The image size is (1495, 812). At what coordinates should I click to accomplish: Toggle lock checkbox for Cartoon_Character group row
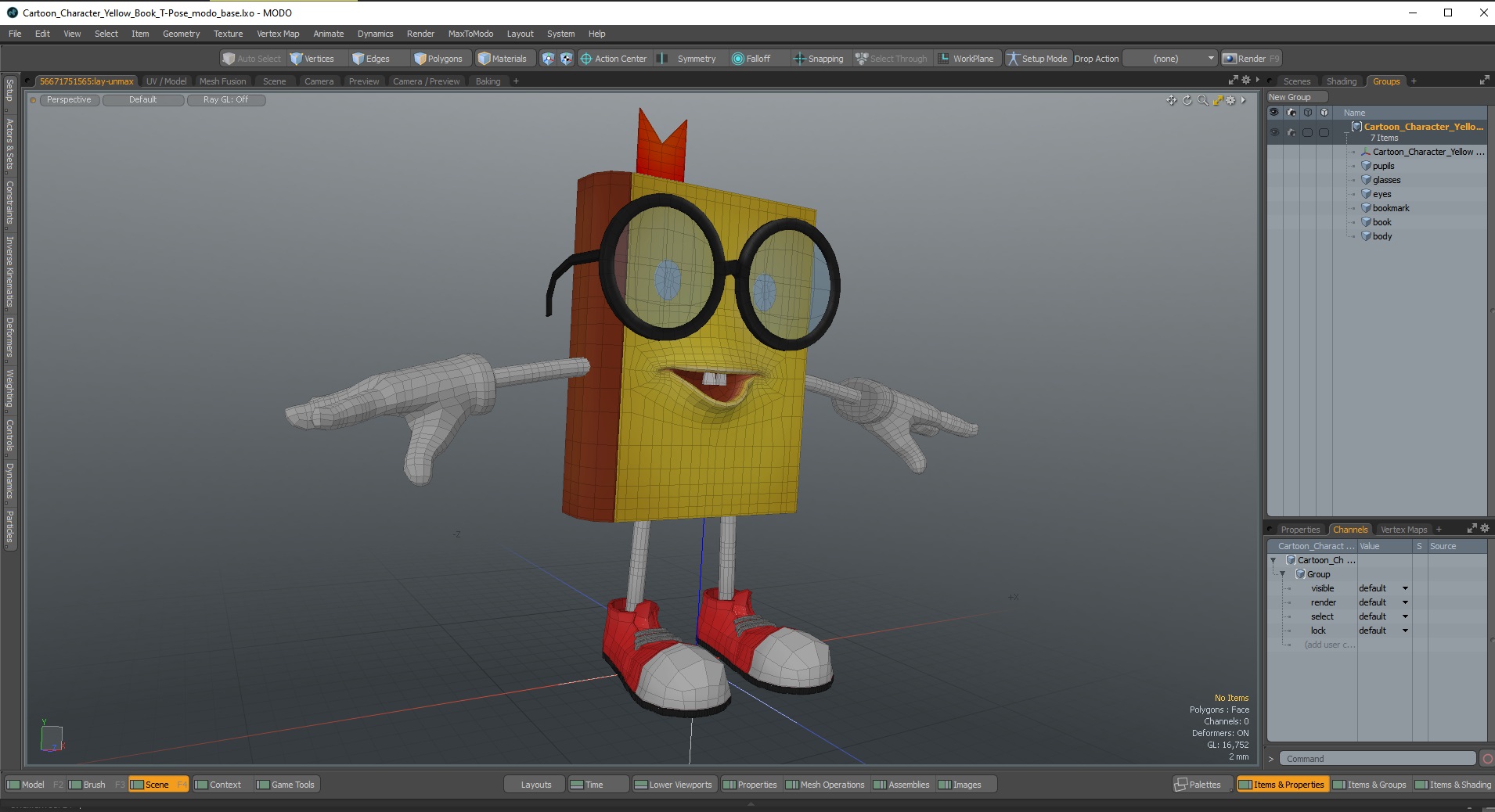pyautogui.click(x=1324, y=132)
